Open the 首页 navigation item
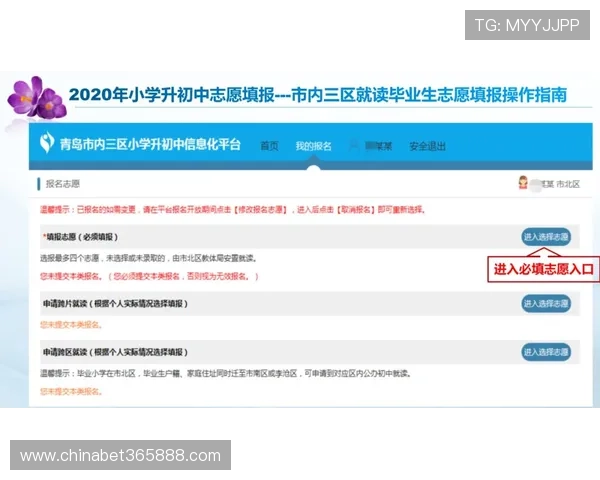Image resolution: width=600 pixels, height=480 pixels. click(269, 146)
